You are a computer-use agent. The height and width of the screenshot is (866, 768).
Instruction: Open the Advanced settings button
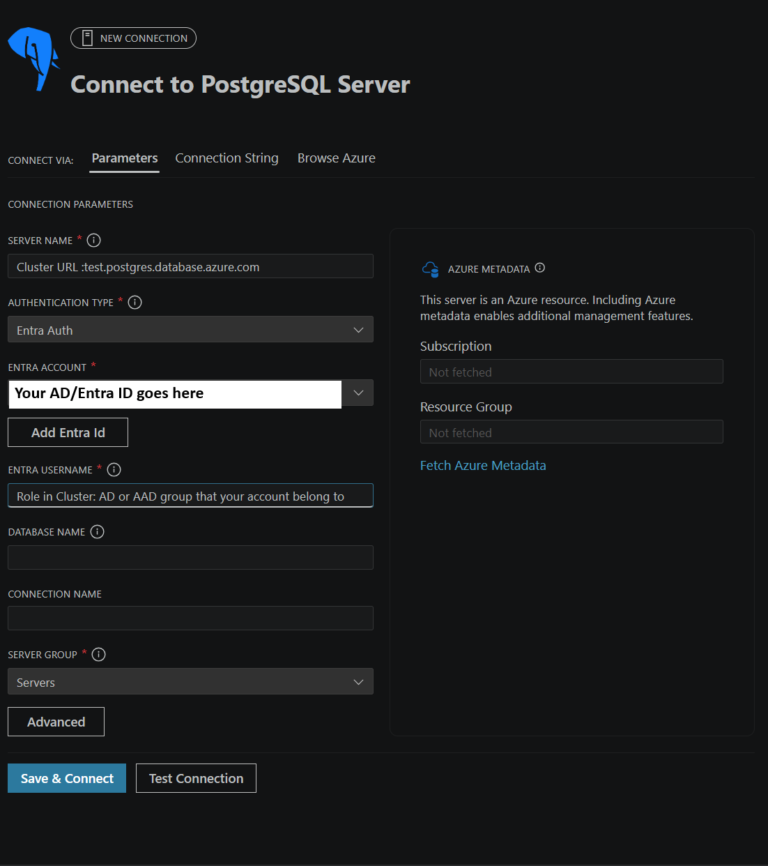click(56, 722)
